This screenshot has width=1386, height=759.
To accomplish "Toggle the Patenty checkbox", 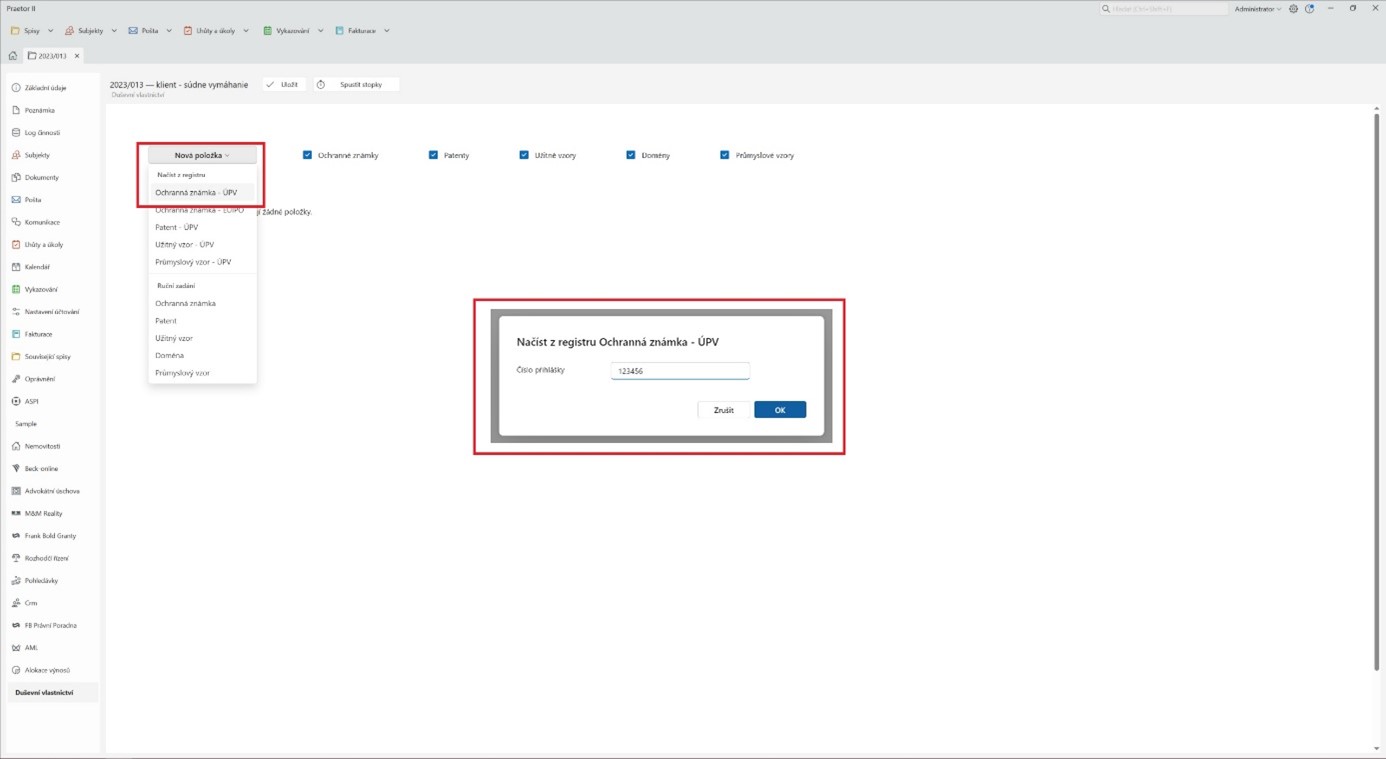I will [433, 155].
